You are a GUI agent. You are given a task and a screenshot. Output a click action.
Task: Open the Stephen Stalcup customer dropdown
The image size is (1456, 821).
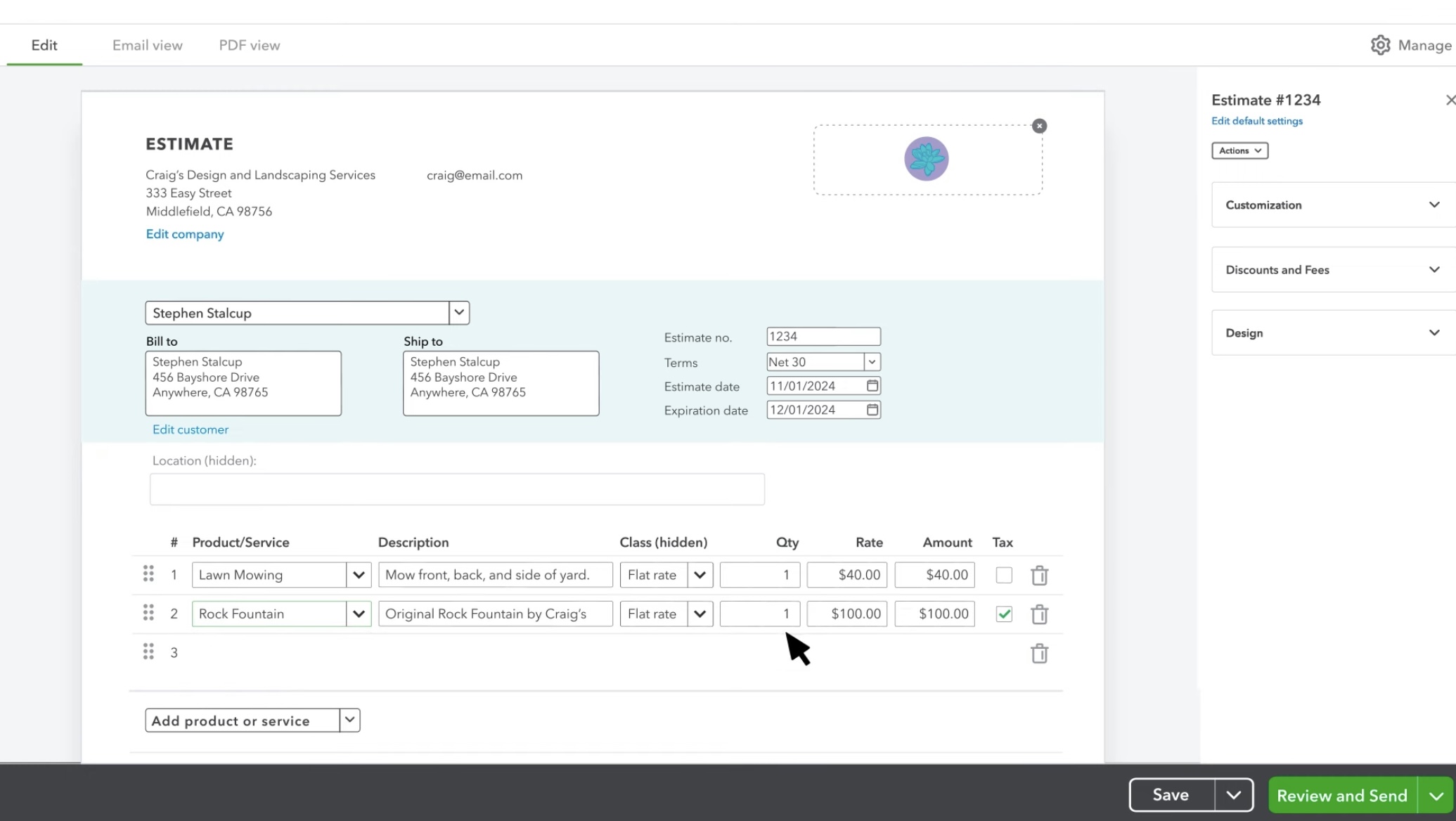(x=459, y=313)
